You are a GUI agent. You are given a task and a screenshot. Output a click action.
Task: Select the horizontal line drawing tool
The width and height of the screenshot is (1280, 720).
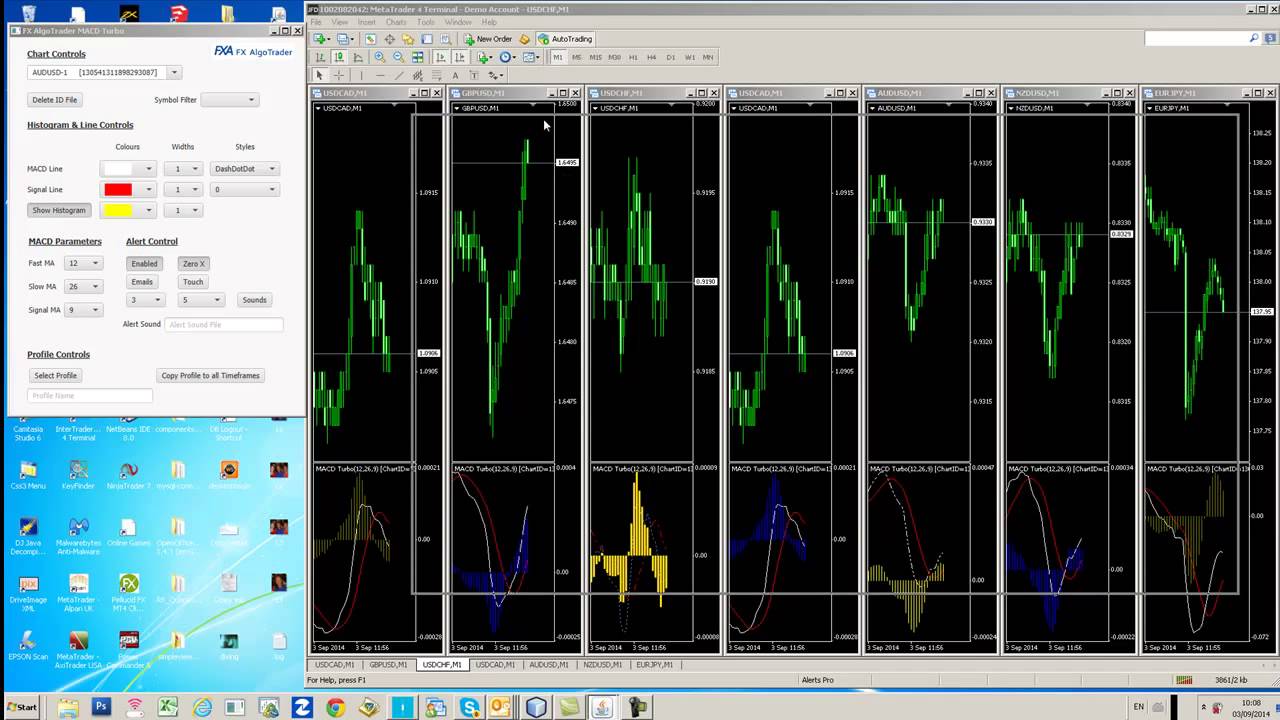[380, 75]
